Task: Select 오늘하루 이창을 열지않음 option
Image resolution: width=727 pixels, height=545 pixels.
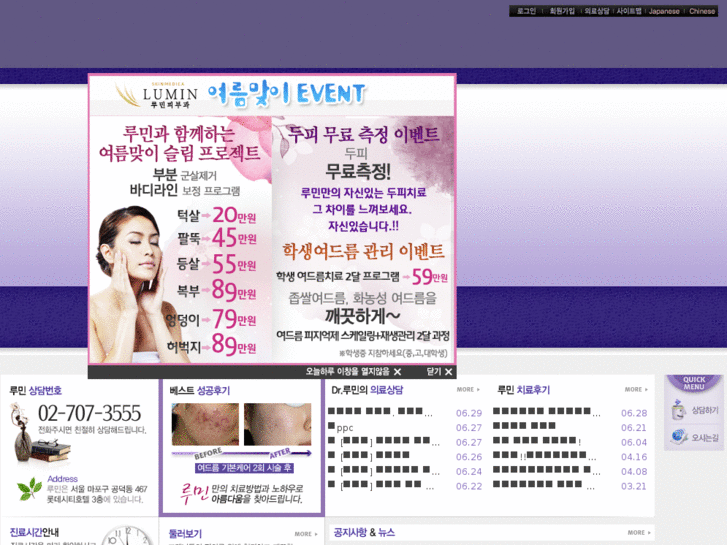Action: tap(353, 372)
